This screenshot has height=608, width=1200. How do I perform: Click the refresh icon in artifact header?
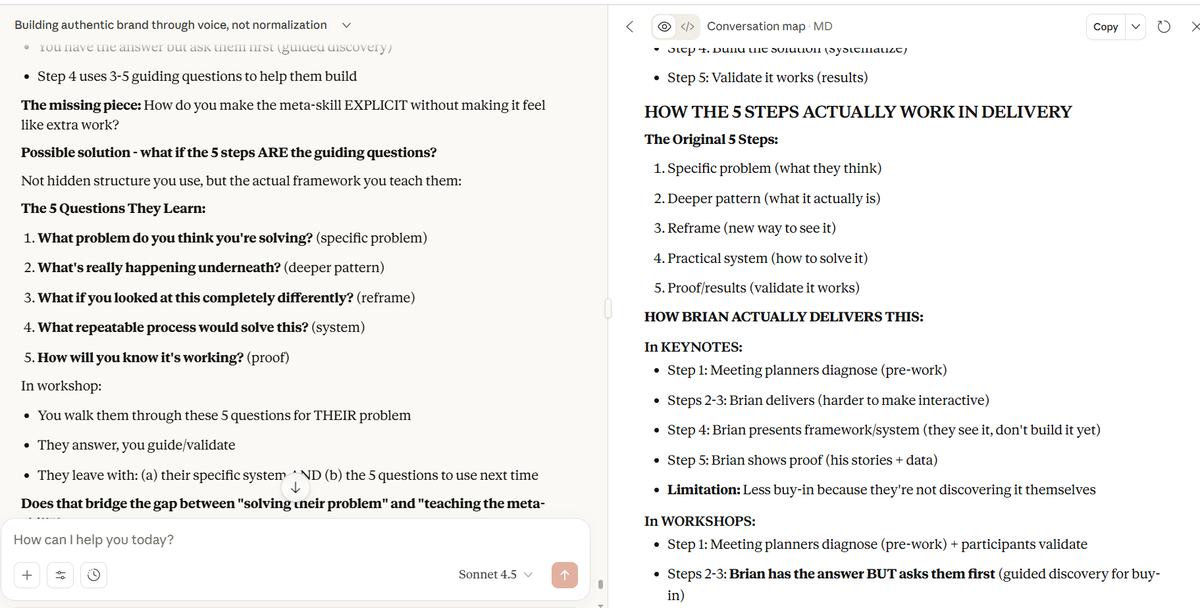click(1164, 27)
